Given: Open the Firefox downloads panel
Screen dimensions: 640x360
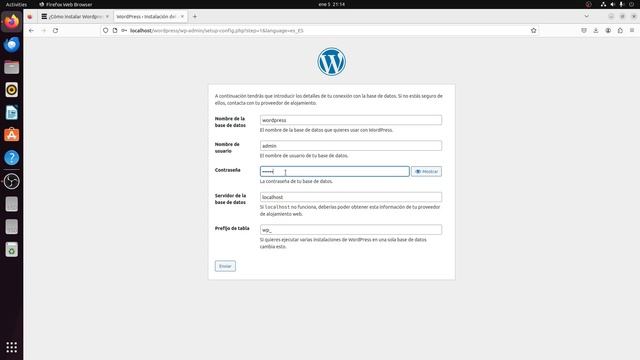Looking at the screenshot, I should click(x=596, y=31).
